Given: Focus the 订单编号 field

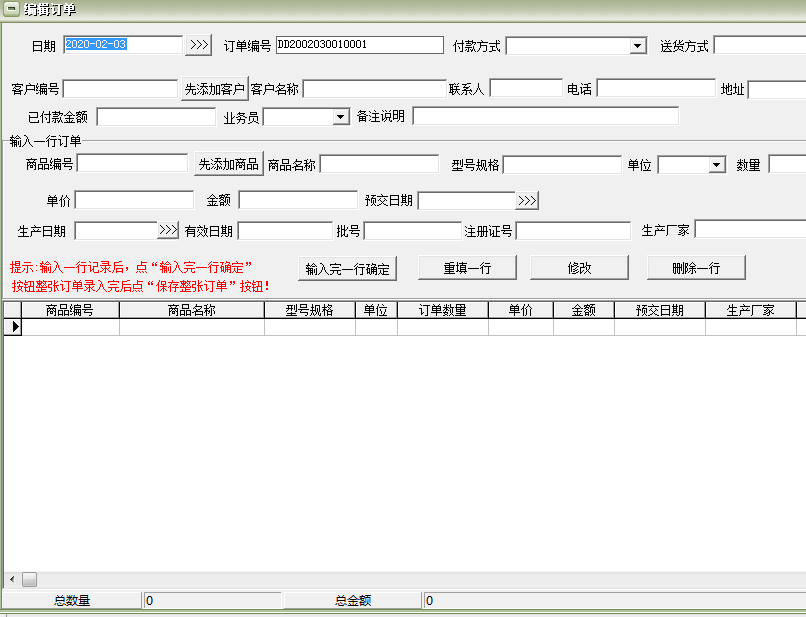Looking at the screenshot, I should 360,45.
